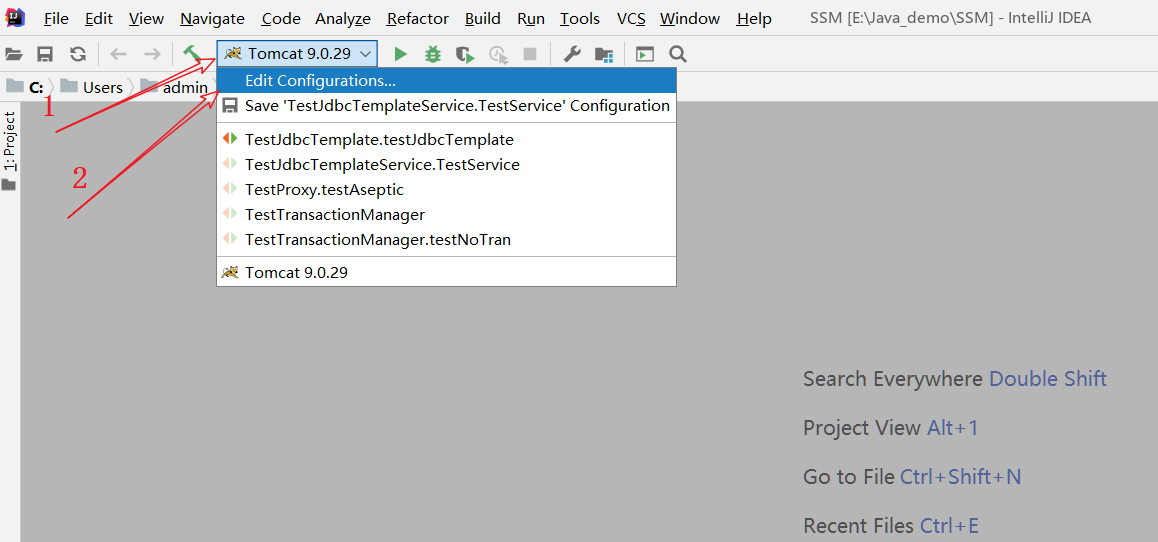Click the Search Everywhere magnifier icon
Viewport: 1158px width, 542px height.
pos(678,54)
